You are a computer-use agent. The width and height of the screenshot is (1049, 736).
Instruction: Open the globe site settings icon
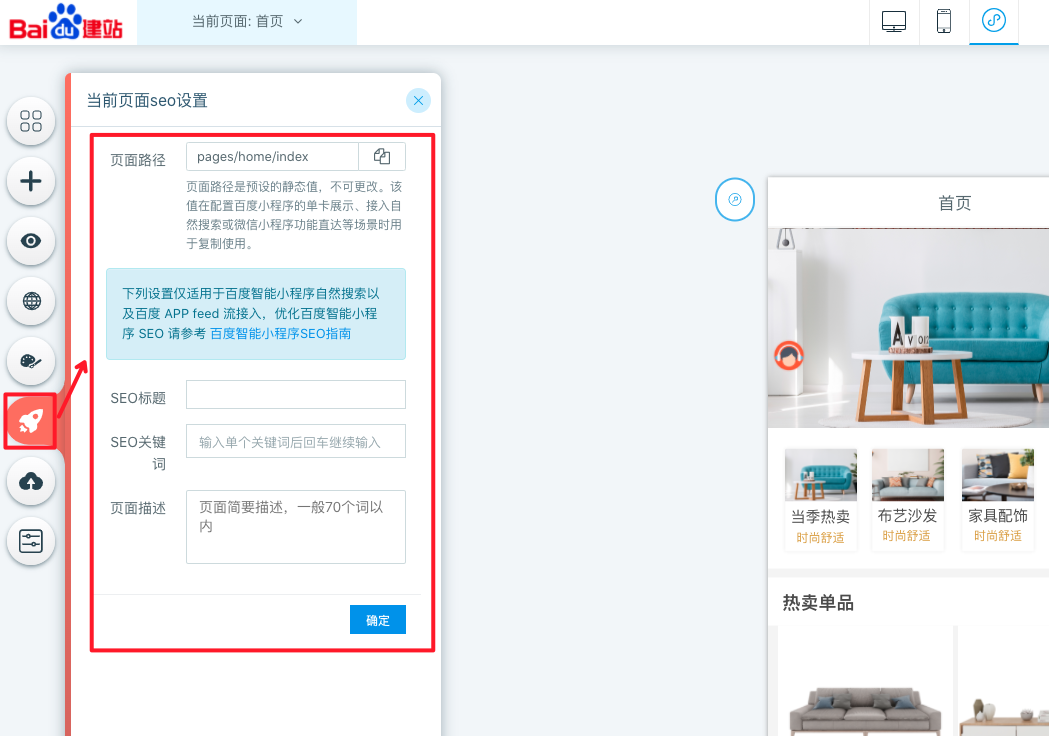(x=31, y=301)
